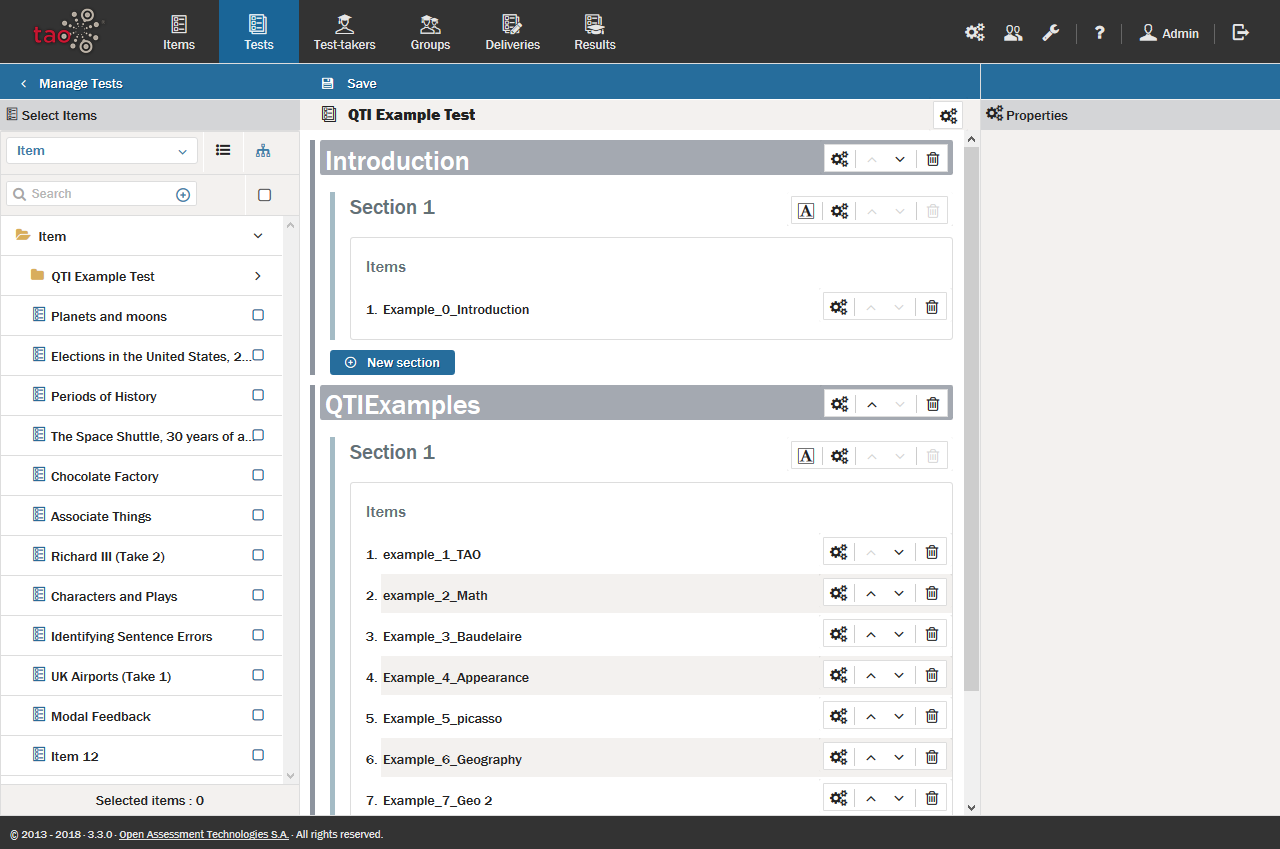Expand the QTI Example Test folder

(257, 276)
